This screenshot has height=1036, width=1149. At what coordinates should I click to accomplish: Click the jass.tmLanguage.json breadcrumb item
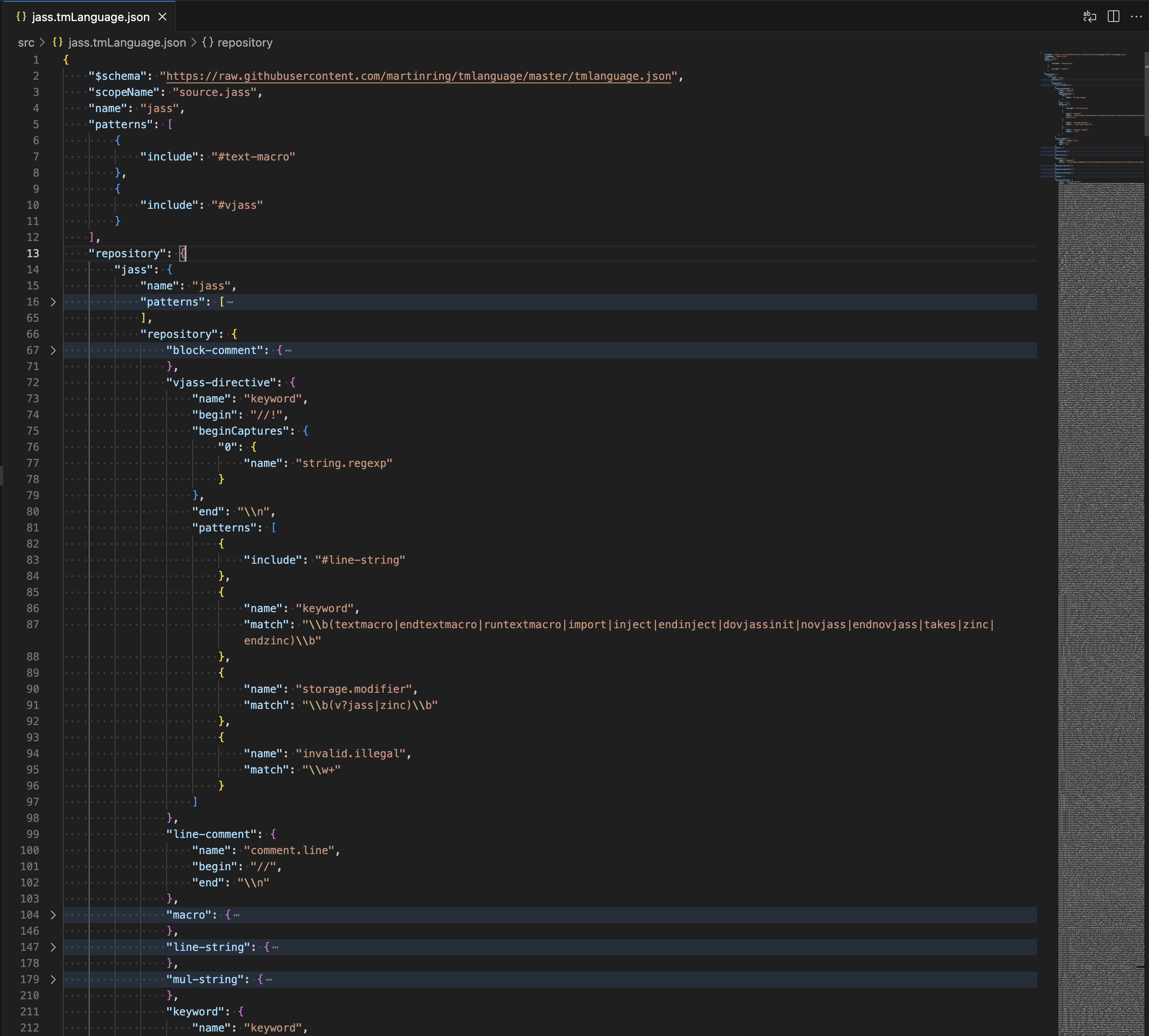pos(126,43)
